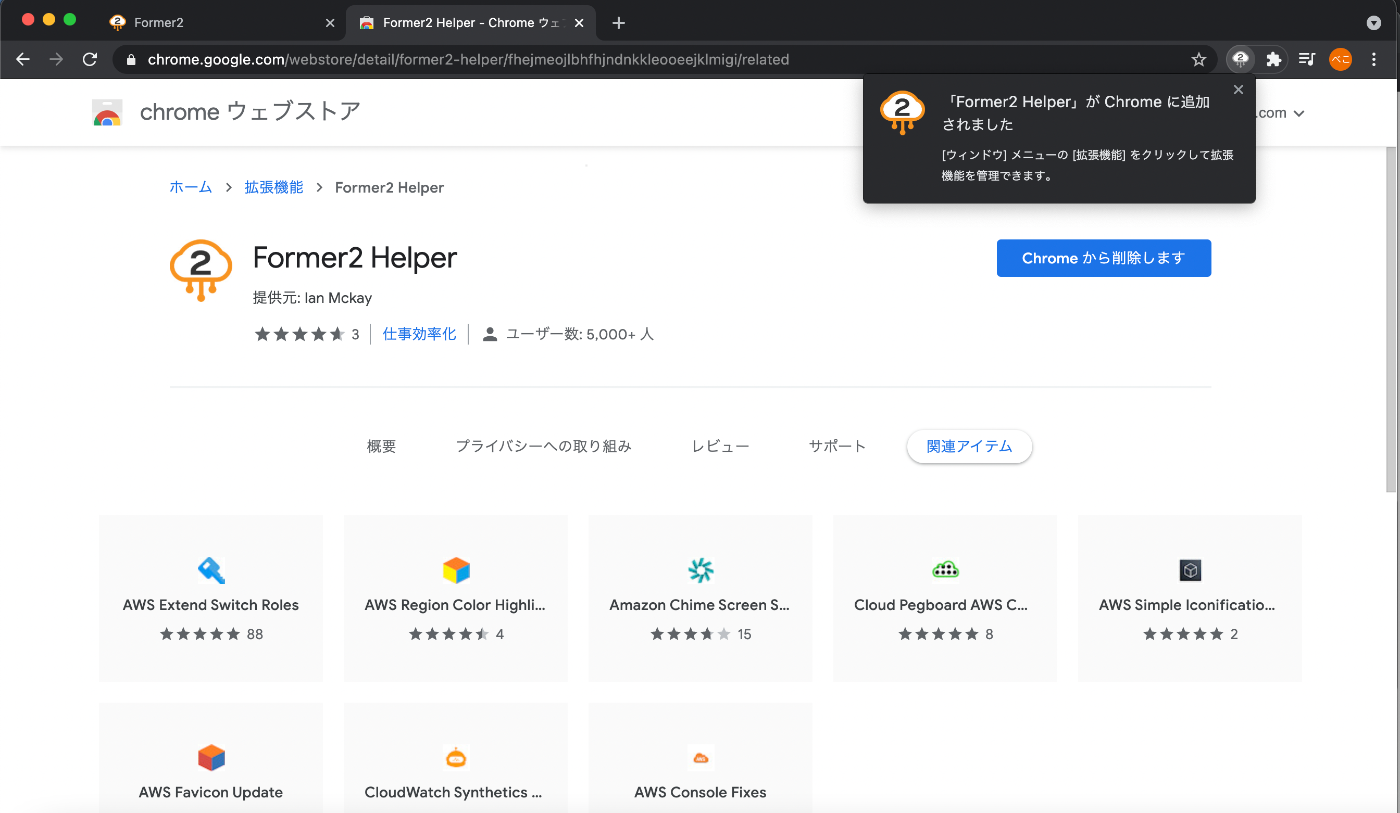Click the lock icon in address bar
1400x813 pixels.
tap(131, 59)
